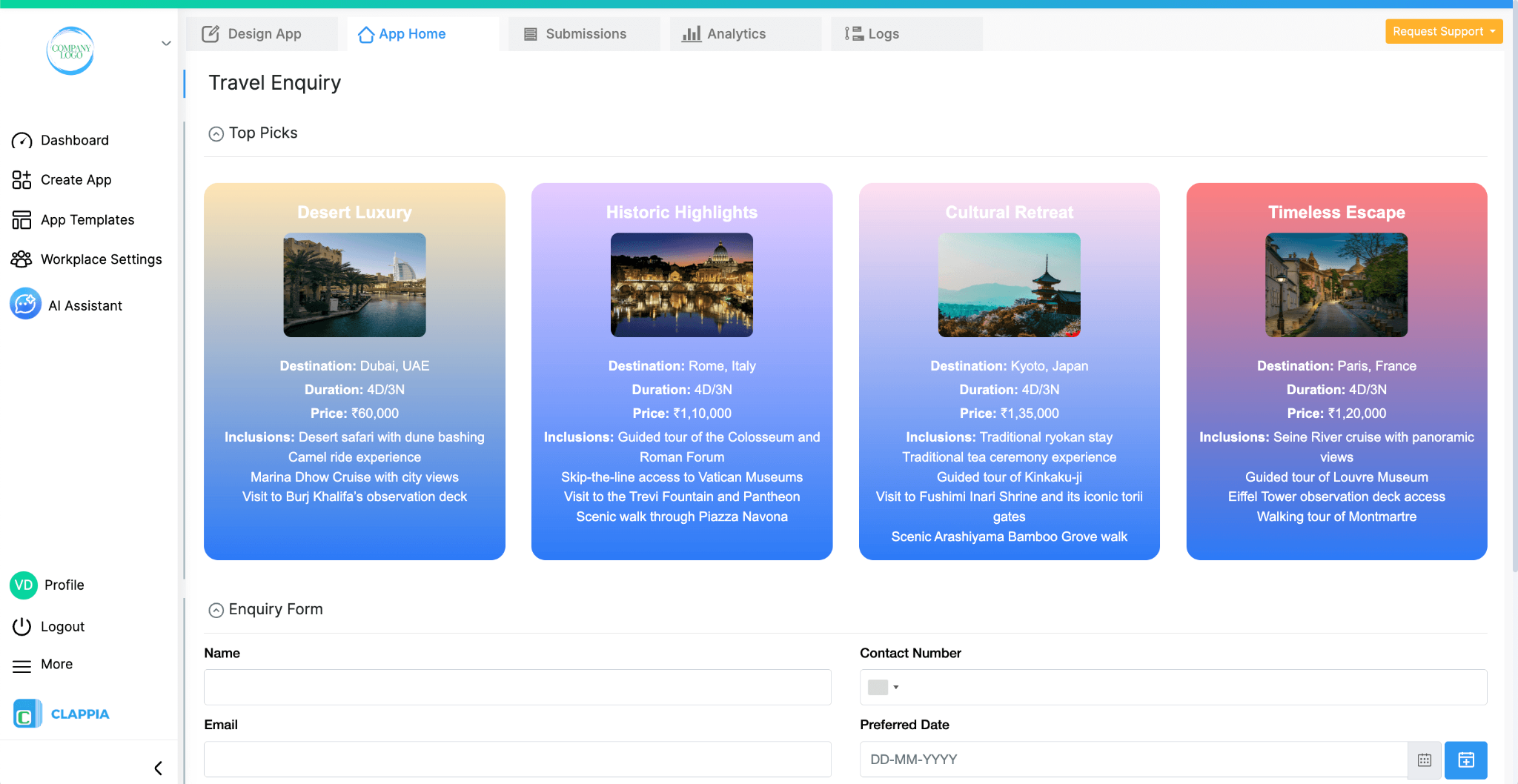
Task: Click the company logo in sidebar
Action: (70, 50)
